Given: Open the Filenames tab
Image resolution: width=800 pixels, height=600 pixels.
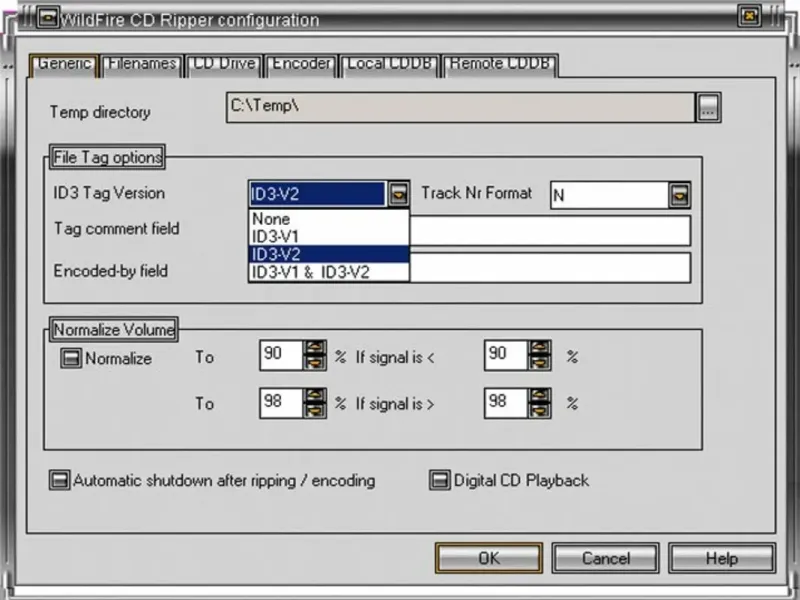Looking at the screenshot, I should [x=142, y=64].
